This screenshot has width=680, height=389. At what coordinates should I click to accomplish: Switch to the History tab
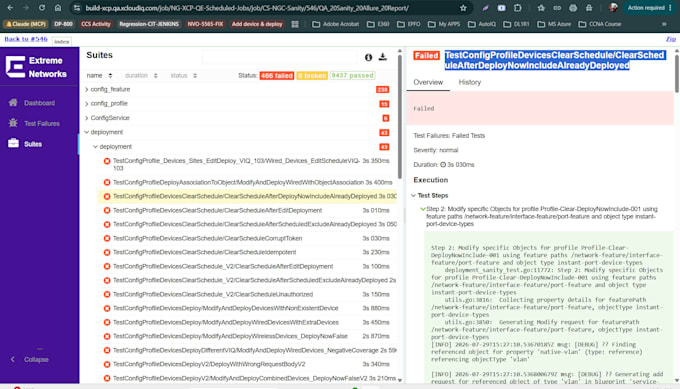coord(470,82)
